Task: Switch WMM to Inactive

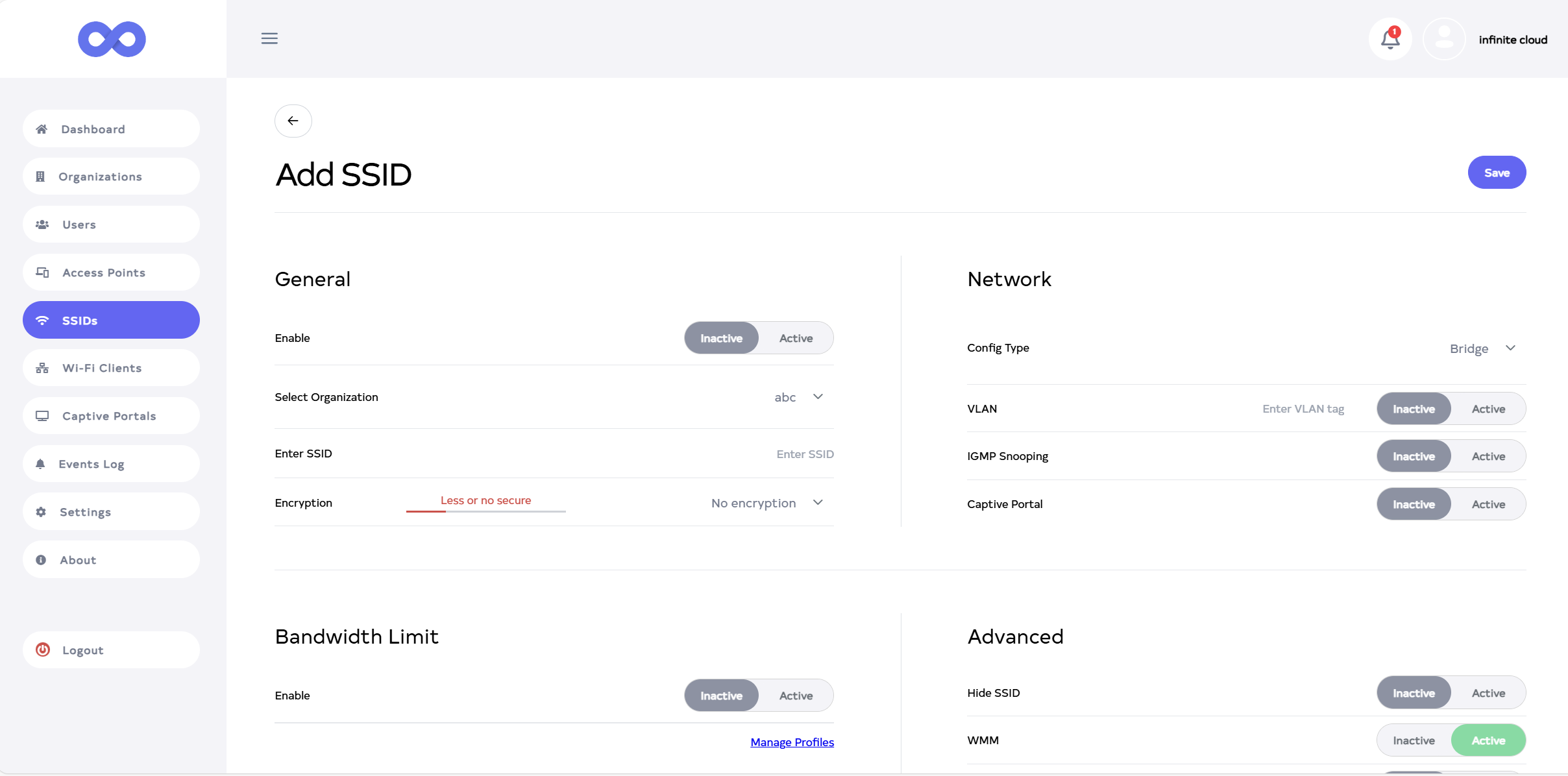Action: pyautogui.click(x=1414, y=740)
